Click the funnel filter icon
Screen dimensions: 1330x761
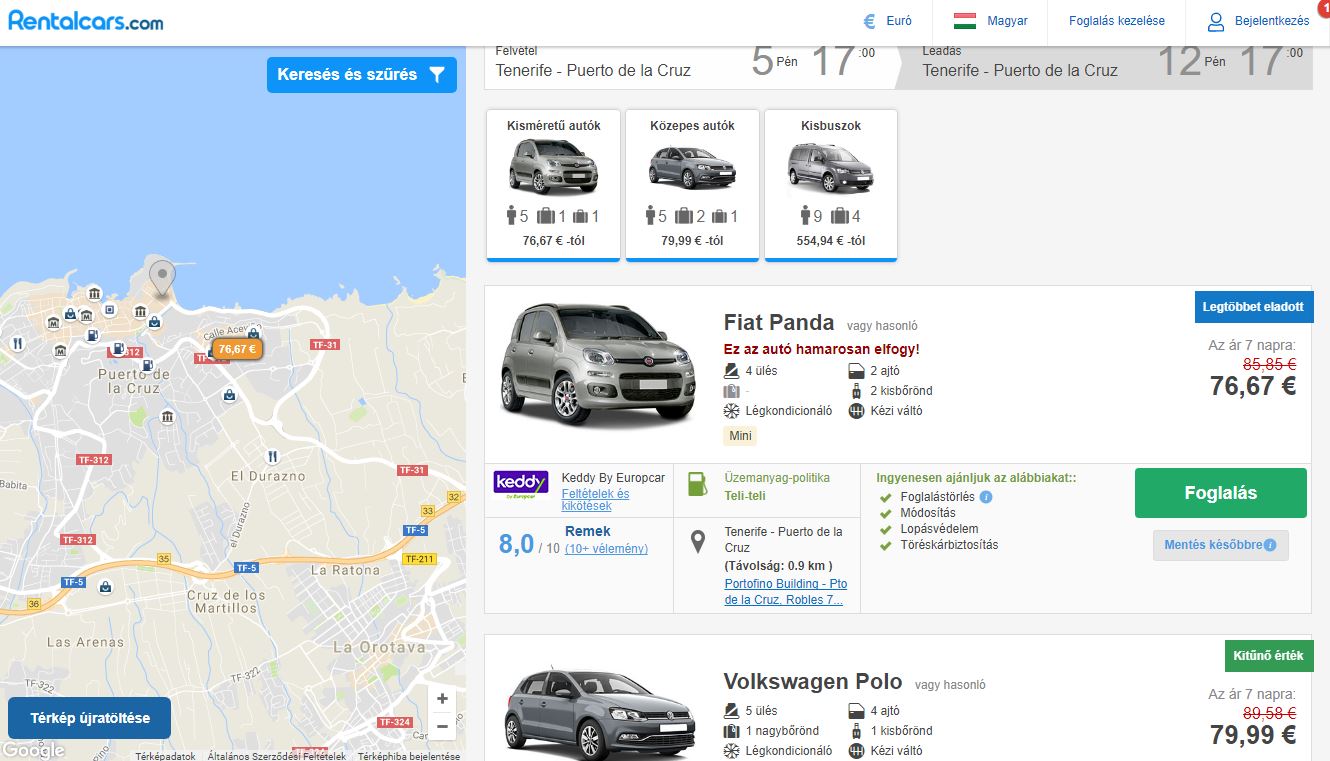click(436, 75)
